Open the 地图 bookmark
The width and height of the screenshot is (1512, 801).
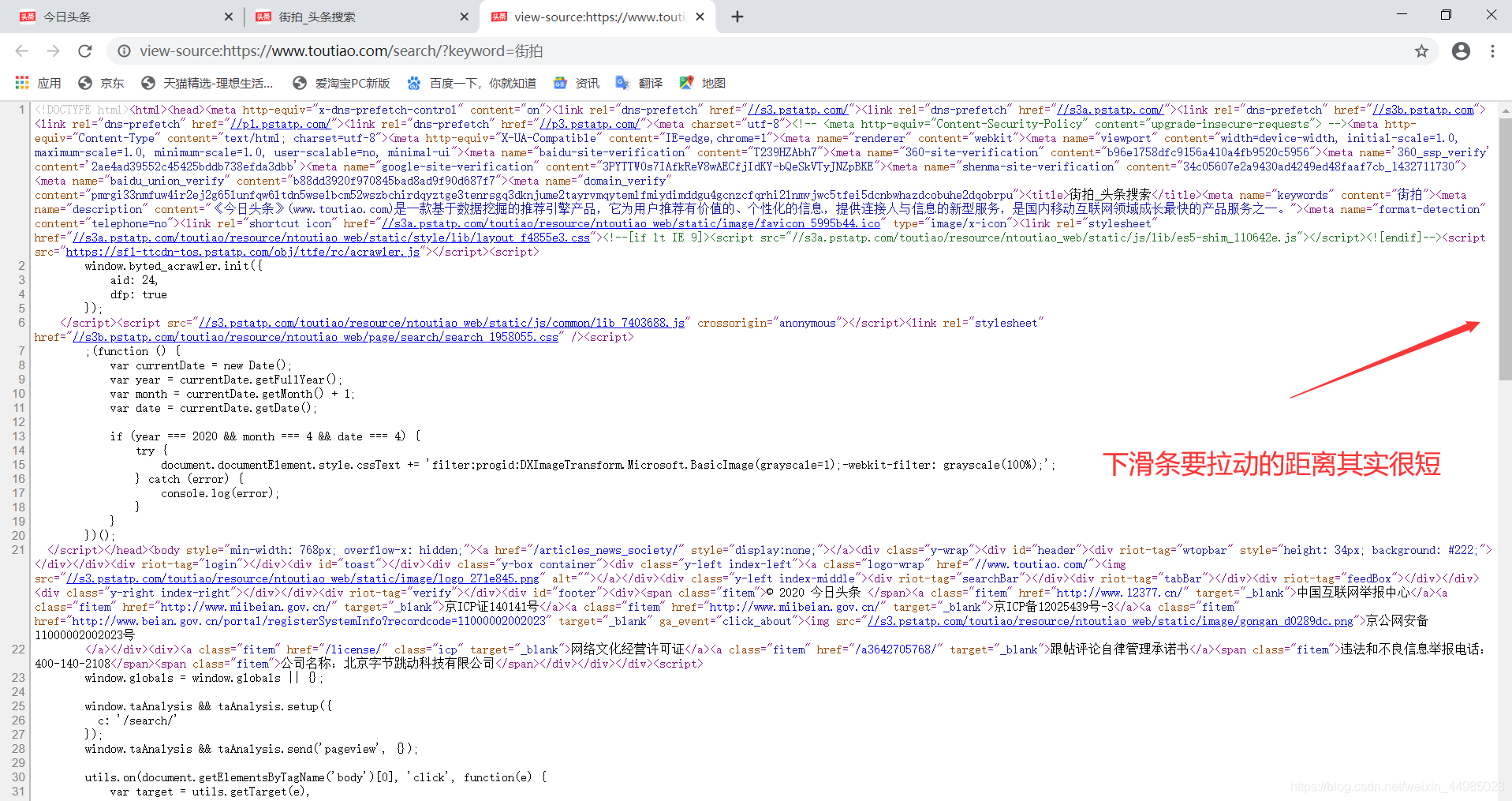(x=703, y=83)
